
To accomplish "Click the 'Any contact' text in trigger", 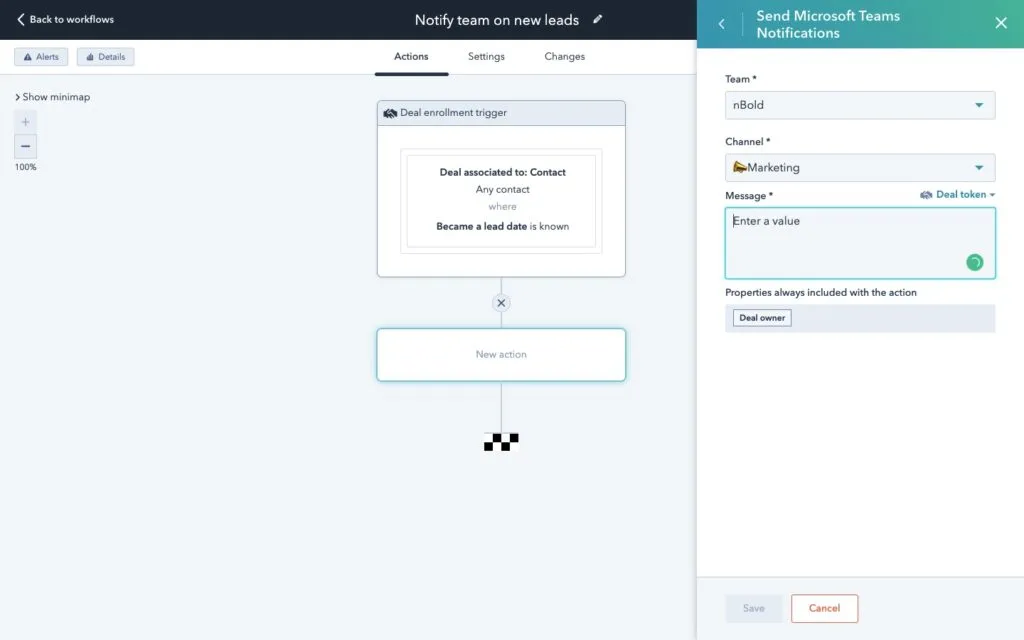I will coord(502,189).
